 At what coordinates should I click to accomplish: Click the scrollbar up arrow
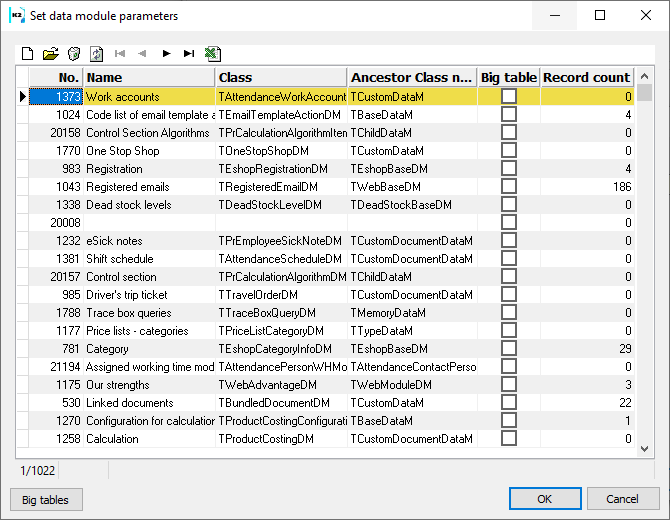[644, 76]
